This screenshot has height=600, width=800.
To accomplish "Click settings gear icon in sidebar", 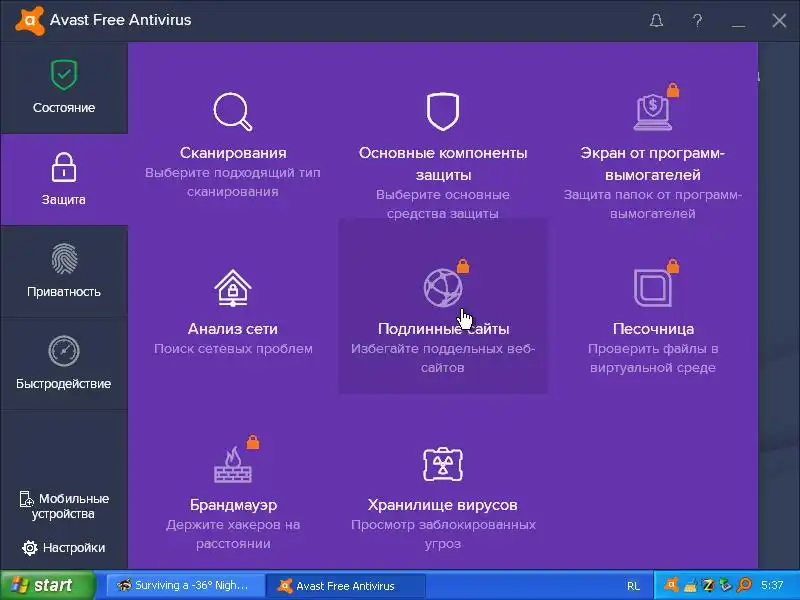I will tap(30, 548).
